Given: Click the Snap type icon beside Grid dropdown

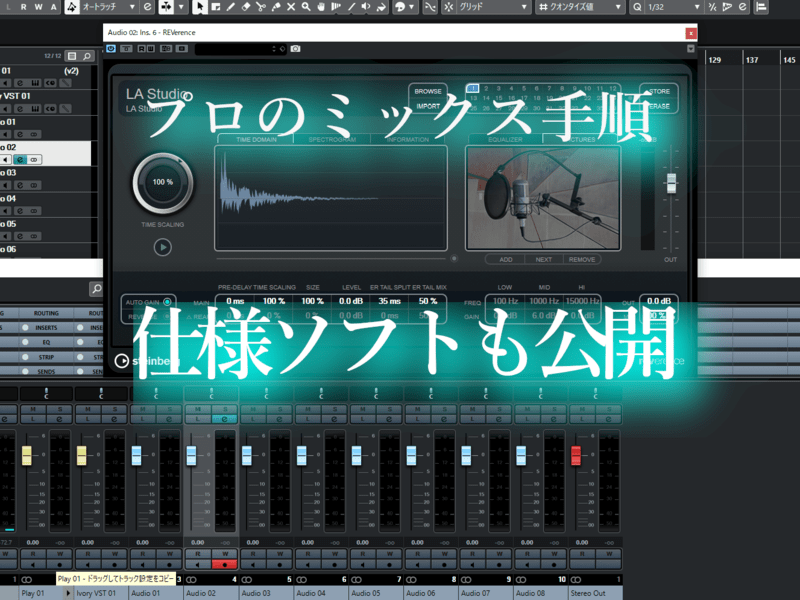Looking at the screenshot, I should (448, 7).
